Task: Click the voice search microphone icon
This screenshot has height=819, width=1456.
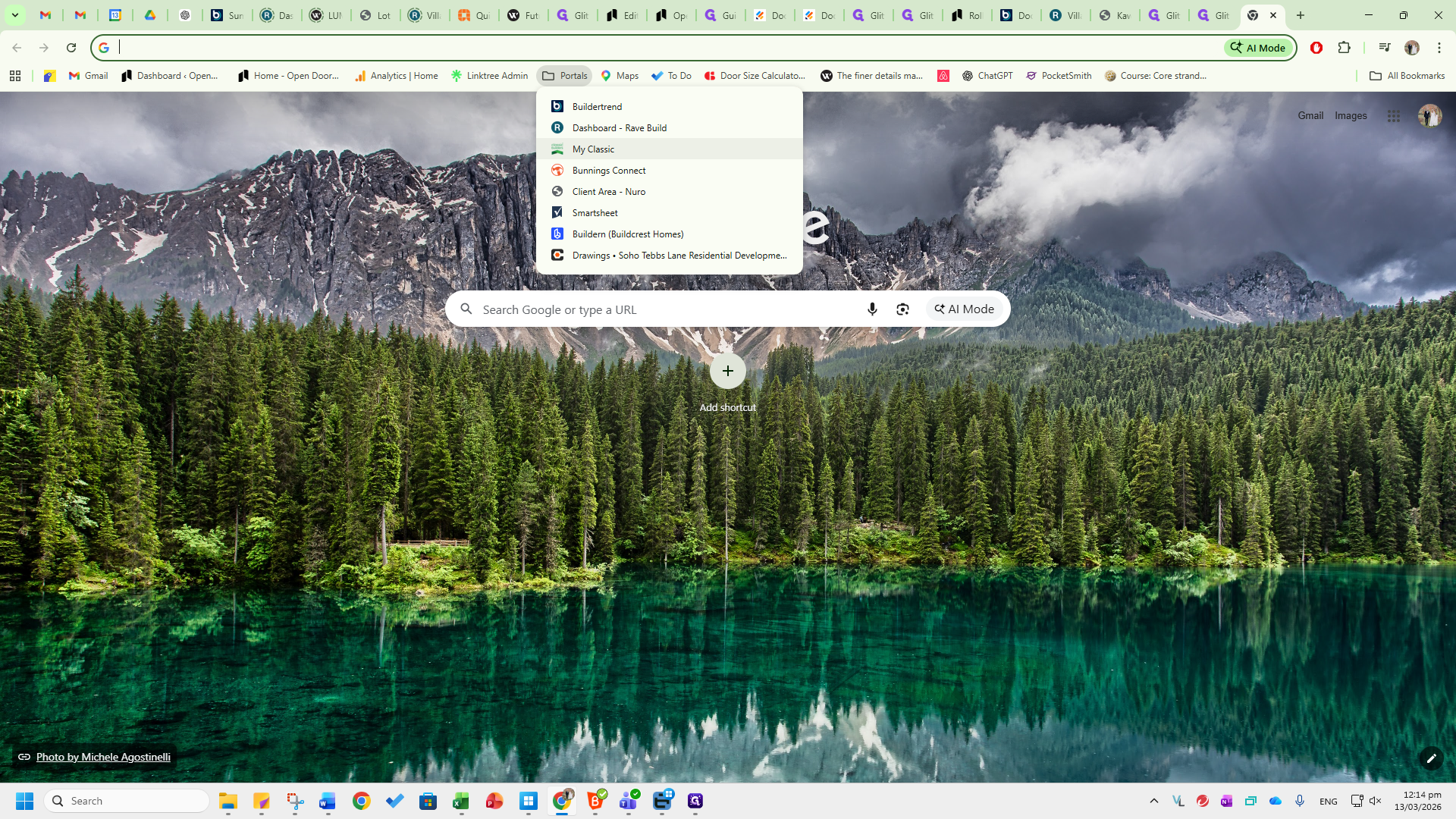Action: (x=872, y=309)
